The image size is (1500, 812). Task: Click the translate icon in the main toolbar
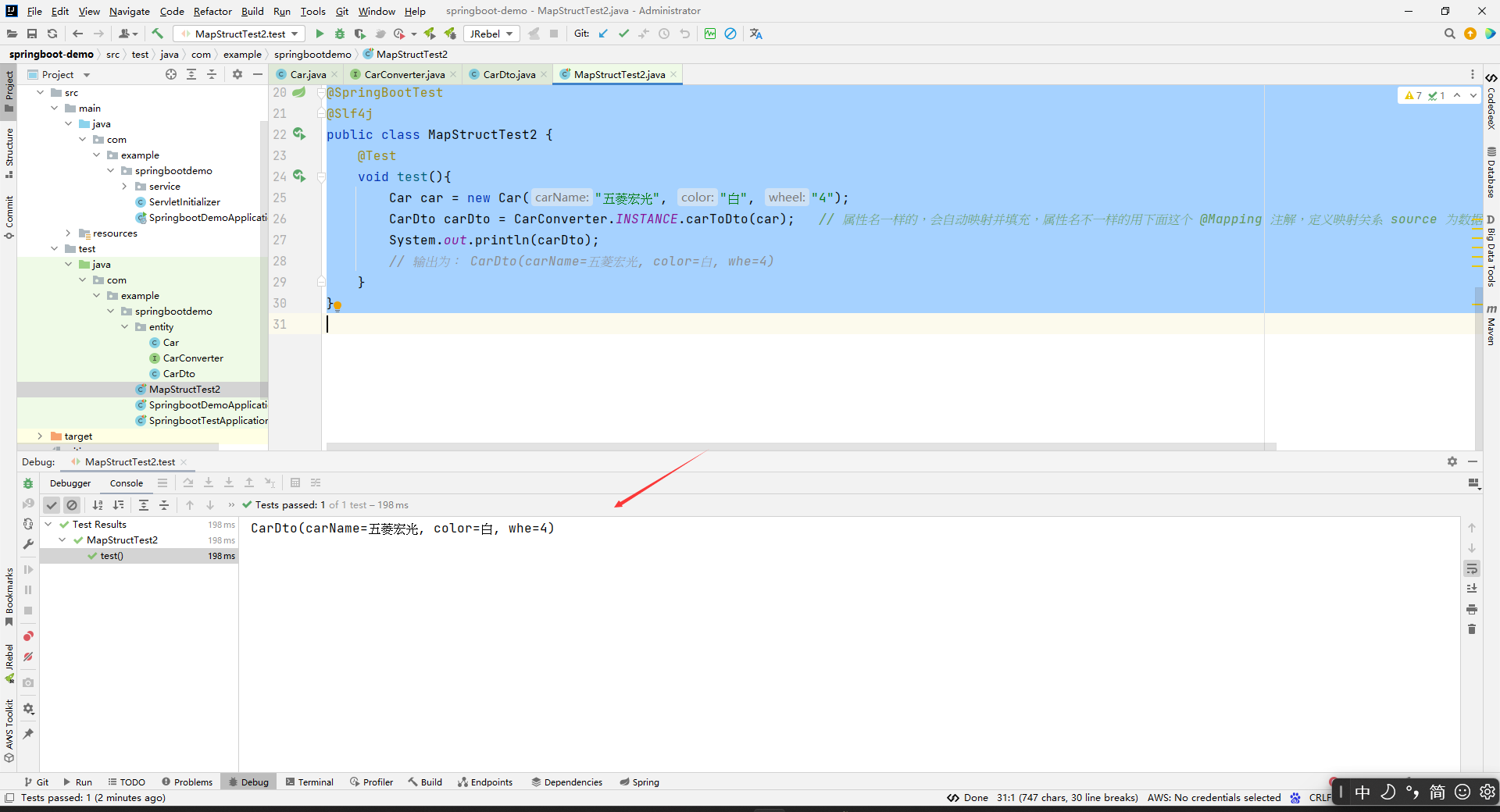(x=755, y=34)
